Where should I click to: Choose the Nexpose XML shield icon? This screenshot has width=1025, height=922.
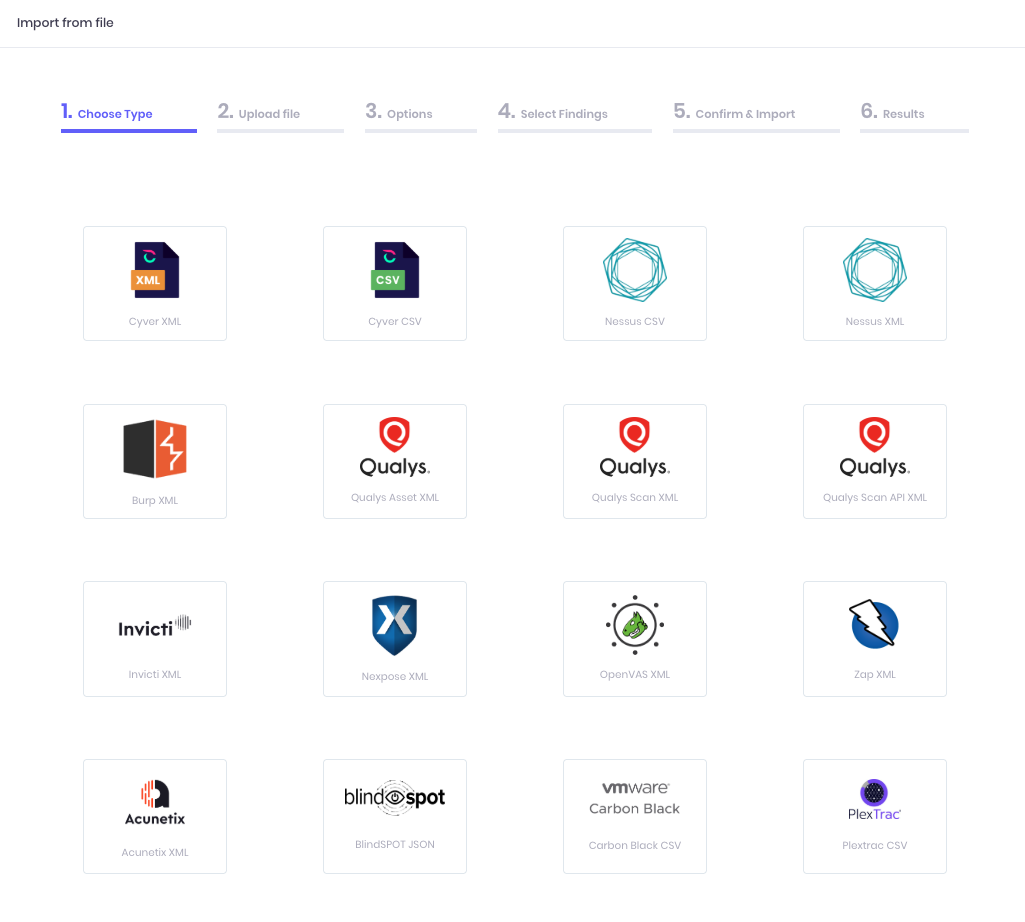pyautogui.click(x=395, y=626)
